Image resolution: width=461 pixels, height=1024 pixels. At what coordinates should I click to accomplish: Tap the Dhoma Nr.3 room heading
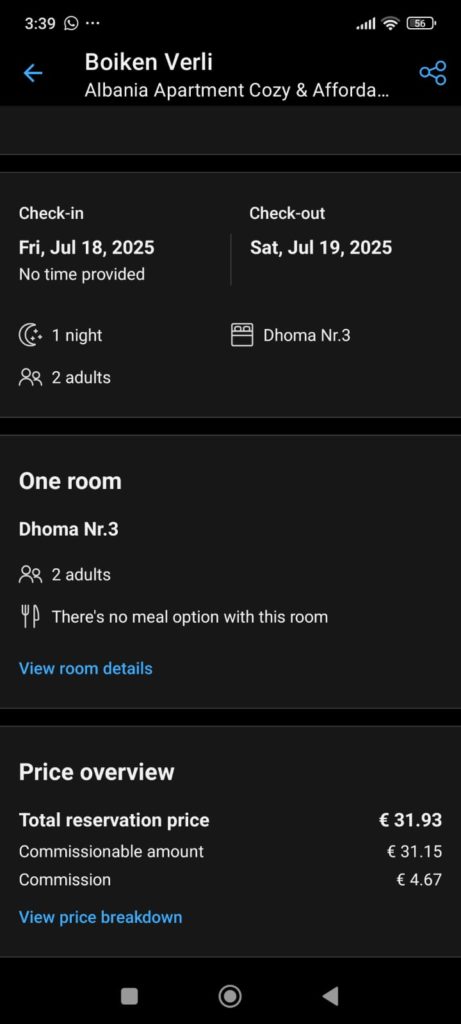click(x=69, y=529)
